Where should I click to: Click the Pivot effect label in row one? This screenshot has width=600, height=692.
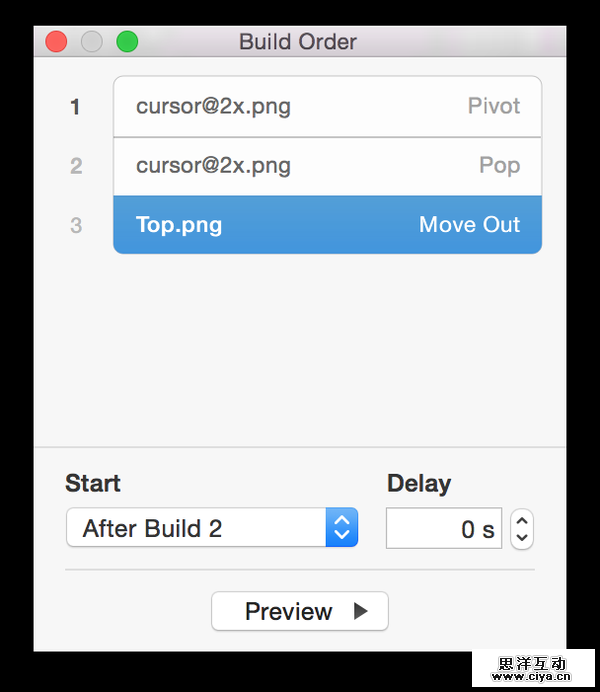pyautogui.click(x=494, y=106)
